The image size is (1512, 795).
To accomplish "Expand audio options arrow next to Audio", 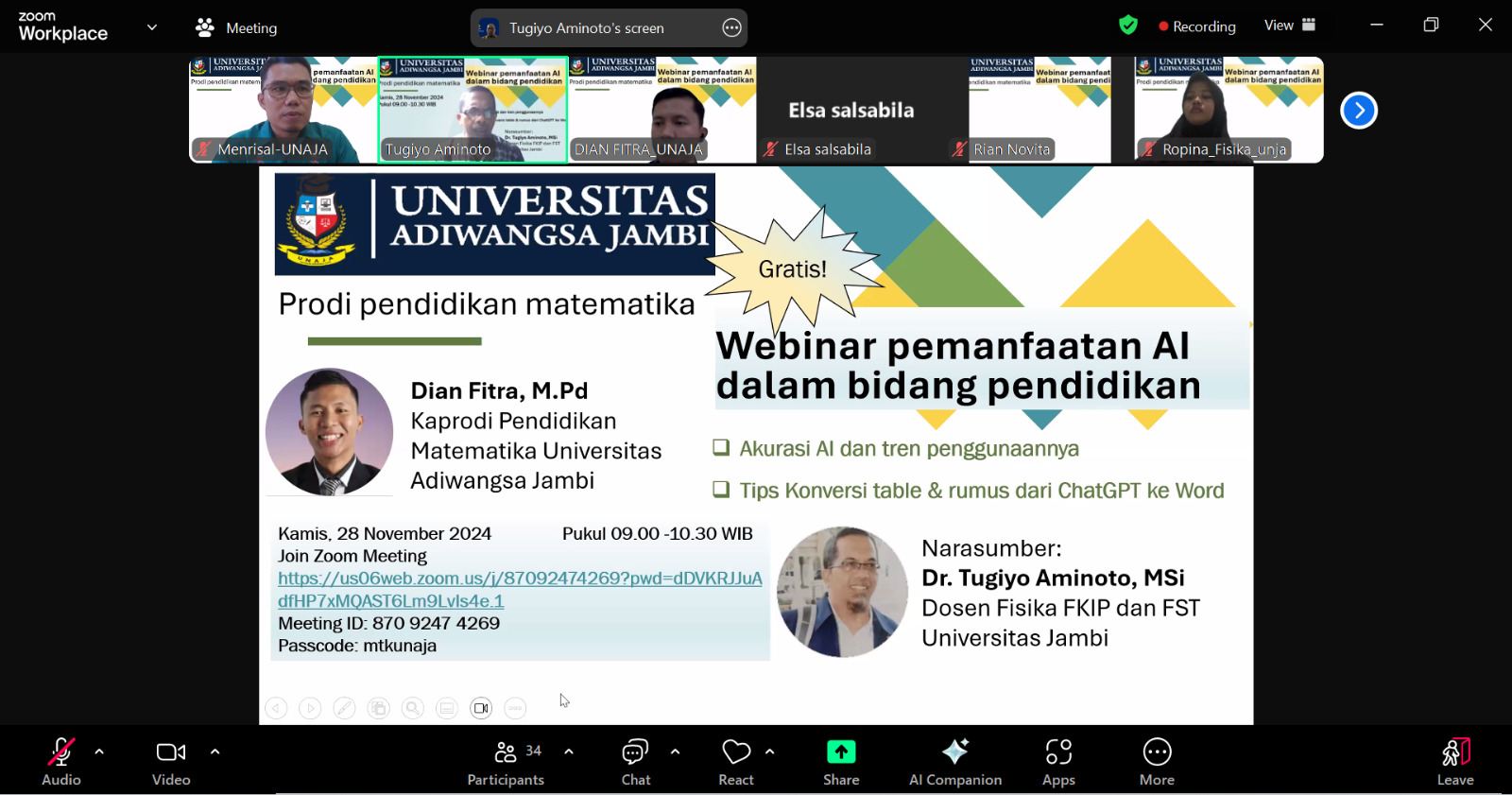I will tap(99, 752).
